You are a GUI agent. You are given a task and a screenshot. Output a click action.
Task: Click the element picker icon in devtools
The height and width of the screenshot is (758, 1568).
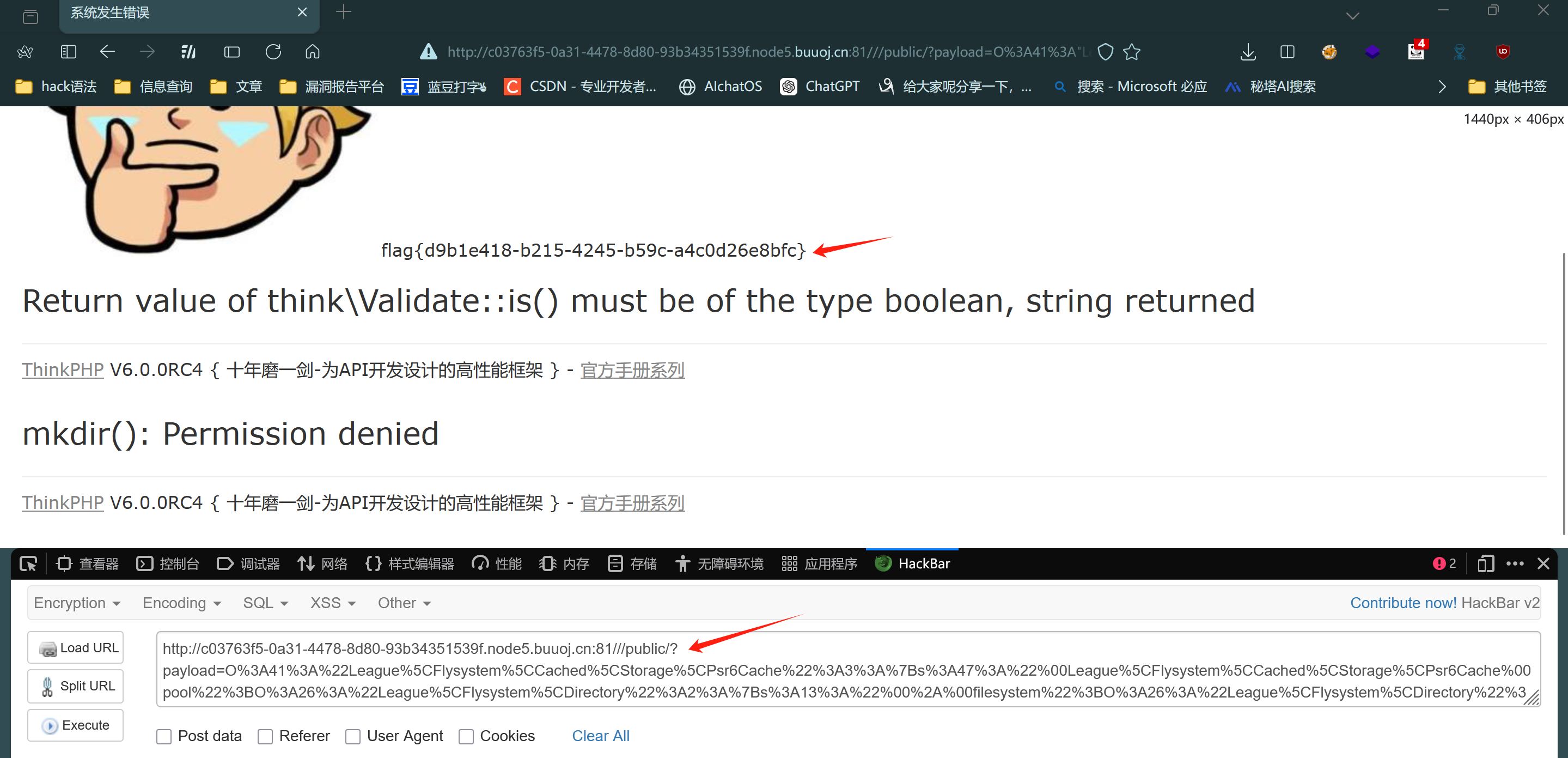click(28, 563)
